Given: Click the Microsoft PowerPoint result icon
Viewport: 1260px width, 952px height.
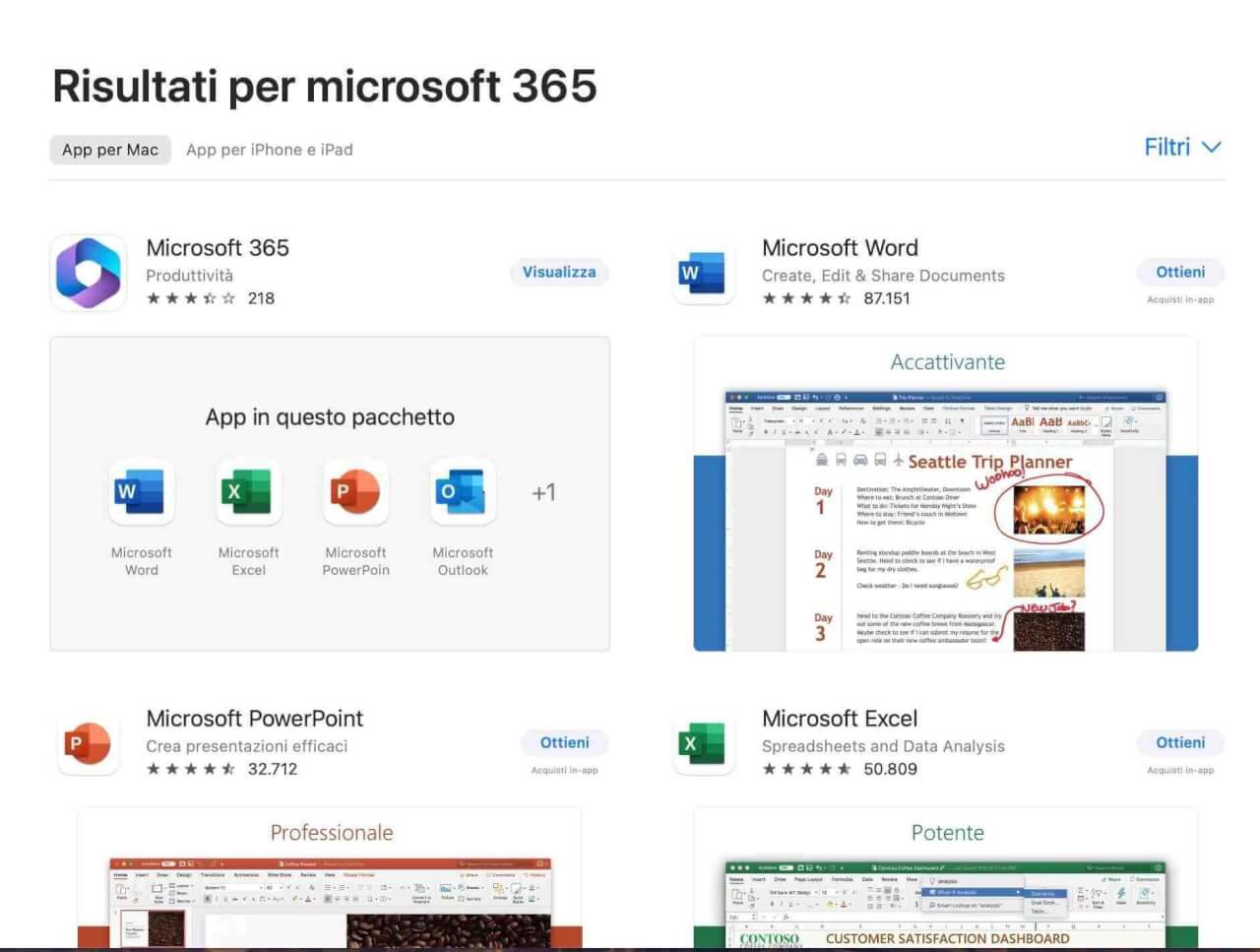Looking at the screenshot, I should 89,743.
